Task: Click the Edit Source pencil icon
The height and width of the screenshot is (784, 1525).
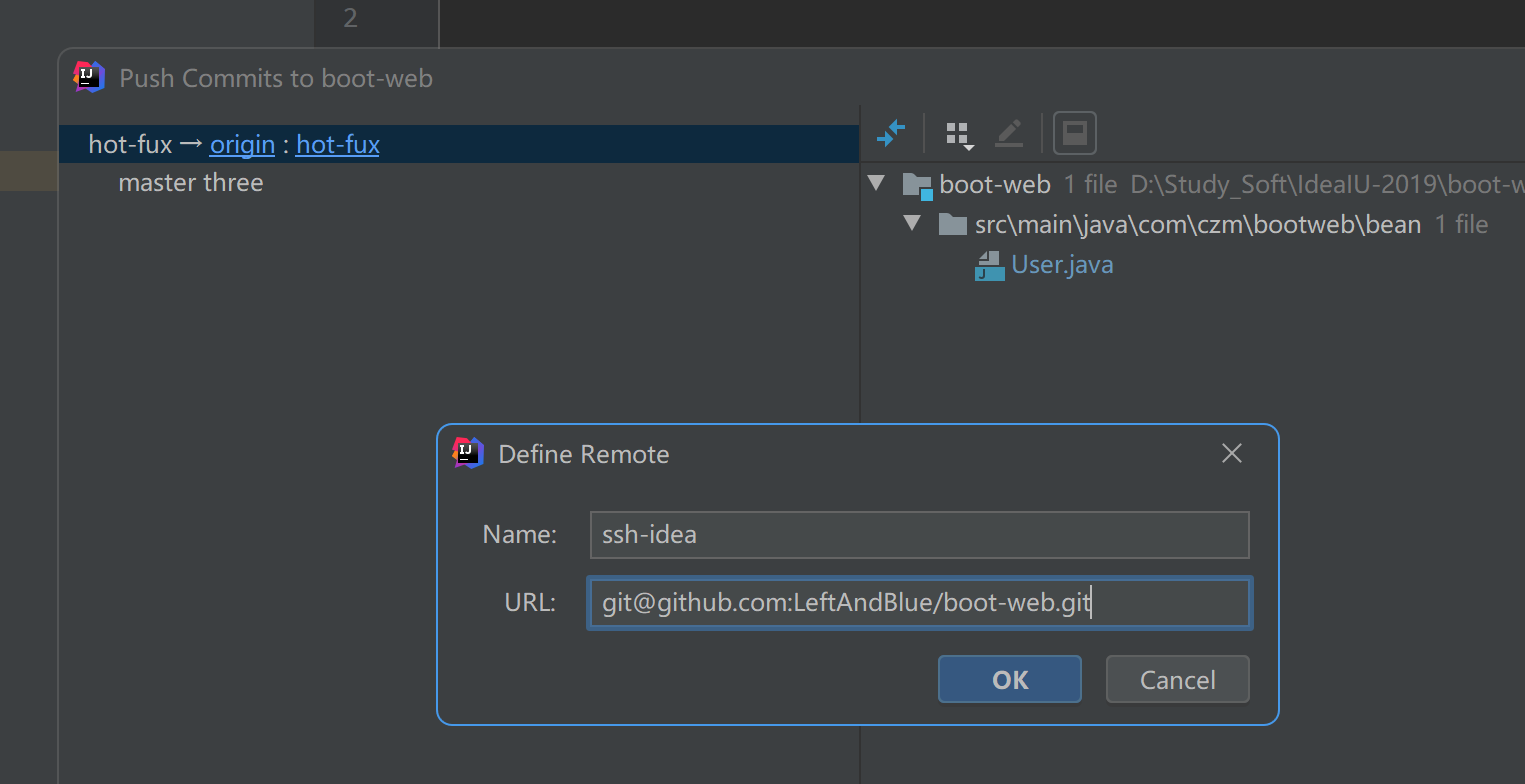Action: (x=1009, y=132)
